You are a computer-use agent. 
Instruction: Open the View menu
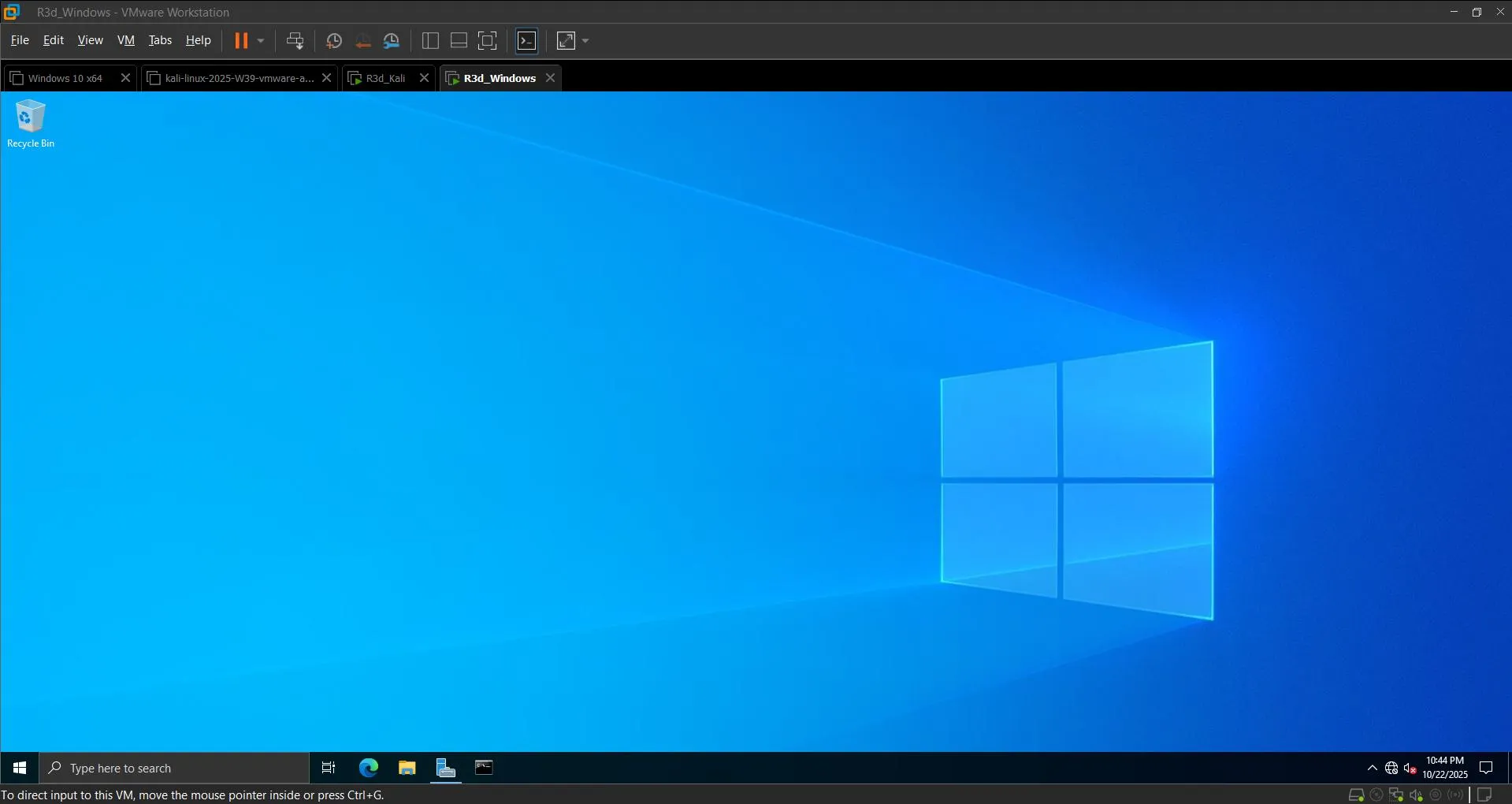pos(91,40)
